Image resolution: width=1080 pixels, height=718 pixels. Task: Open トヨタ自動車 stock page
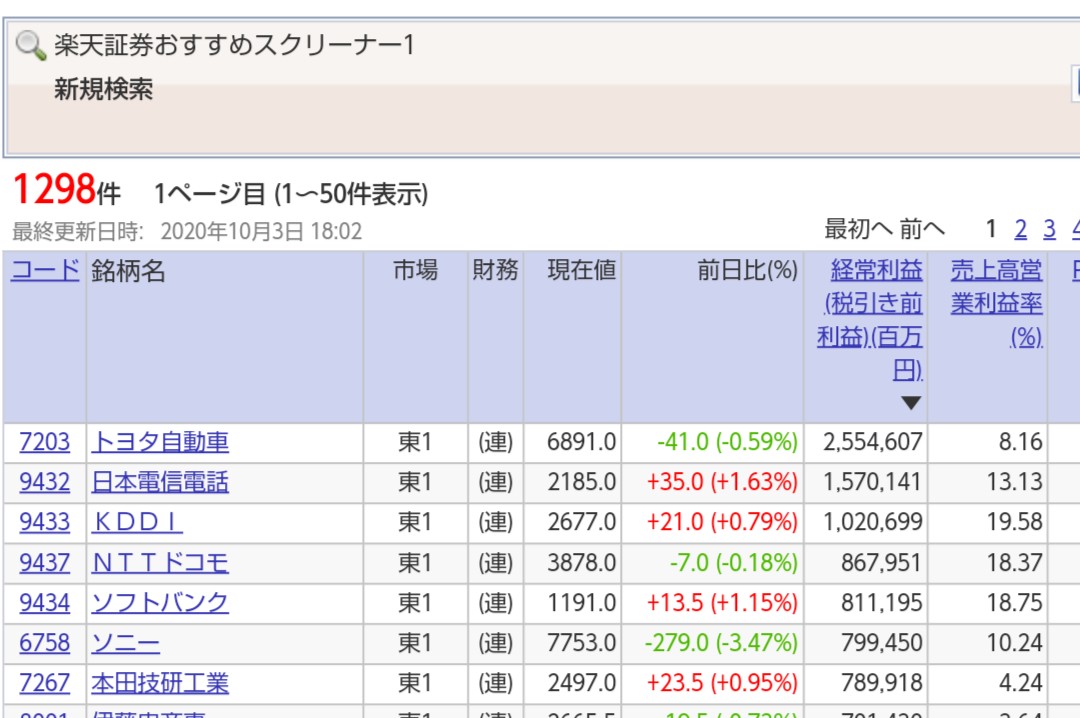[x=160, y=442]
